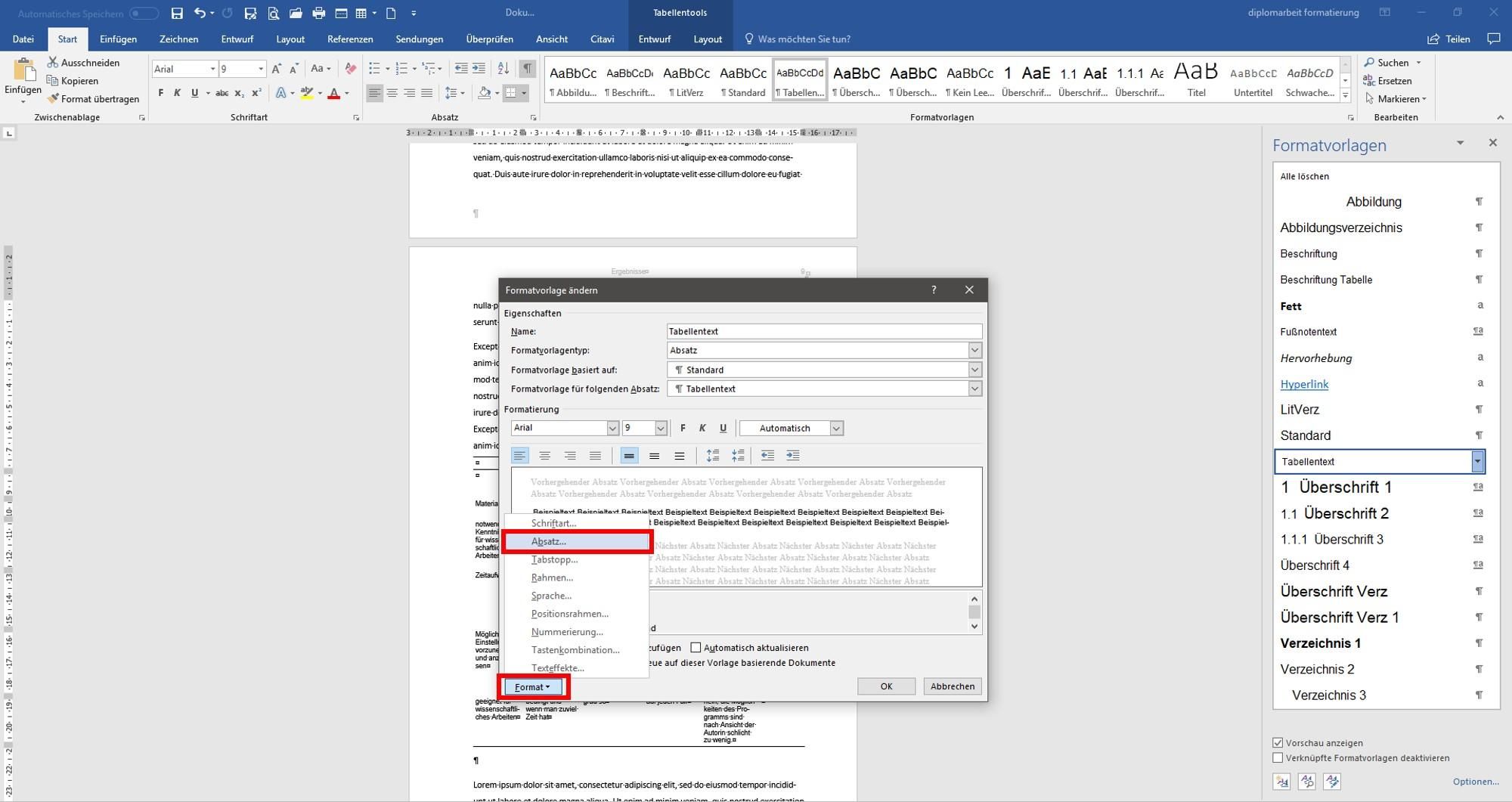Screen dimensions: 1512x802
Task: Click numbered list icon in ribbon
Action: pos(401,69)
